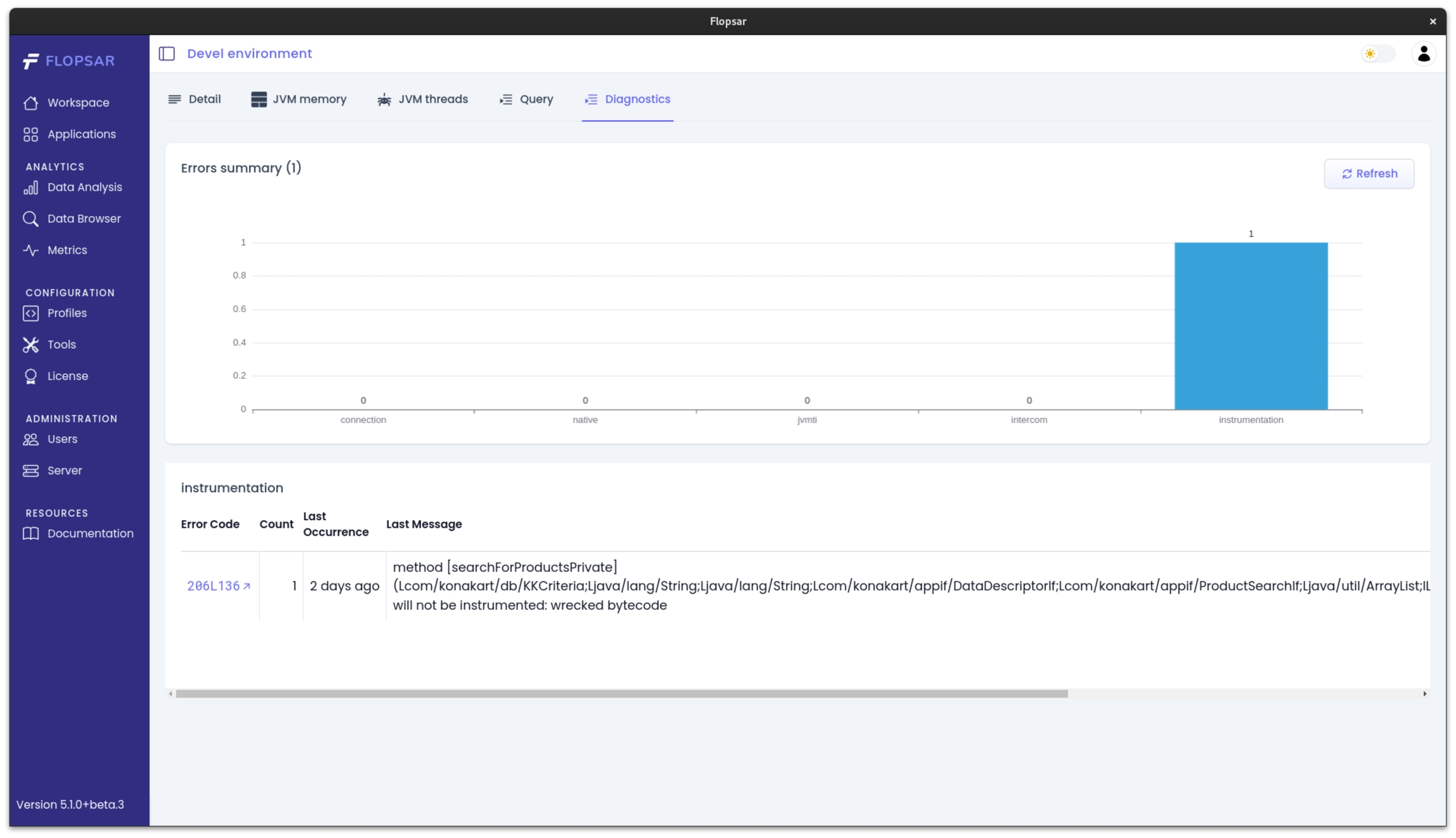1456x838 pixels.
Task: Open Applications grid icon in sidebar
Action: click(x=30, y=134)
